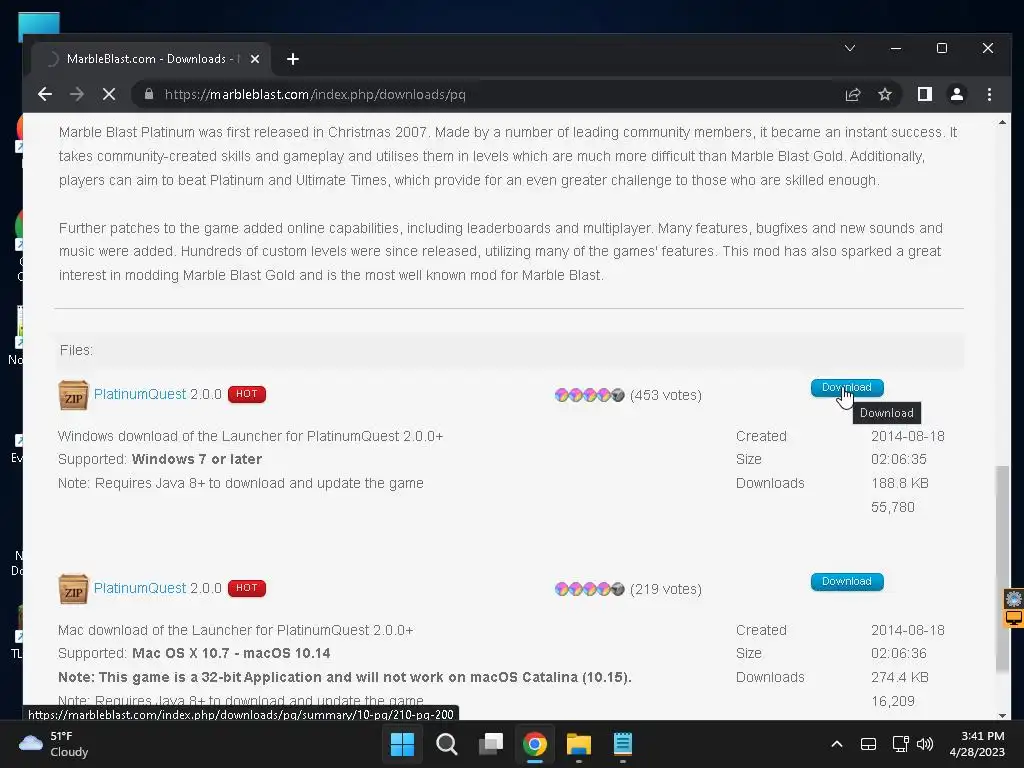The width and height of the screenshot is (1024, 768).
Task: Click the ZIP icon for Mac download
Action: click(x=73, y=589)
